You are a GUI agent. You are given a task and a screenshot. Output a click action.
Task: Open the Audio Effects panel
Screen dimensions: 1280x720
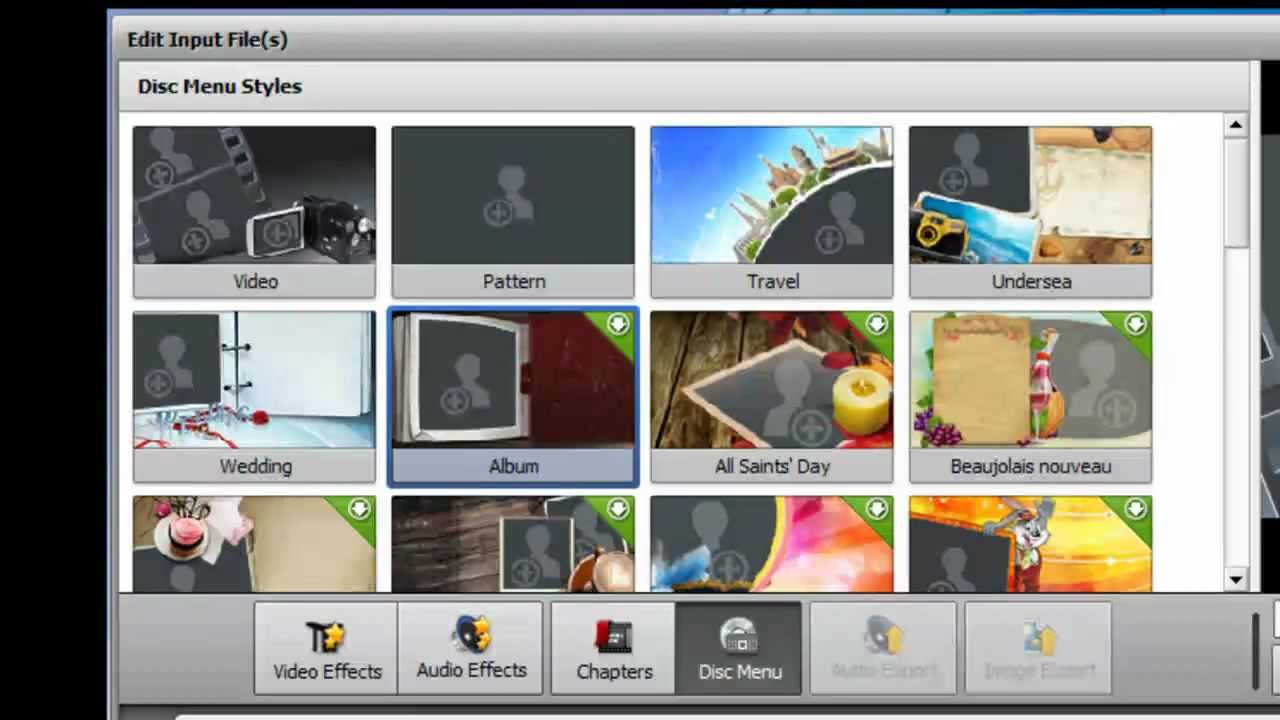click(471, 648)
